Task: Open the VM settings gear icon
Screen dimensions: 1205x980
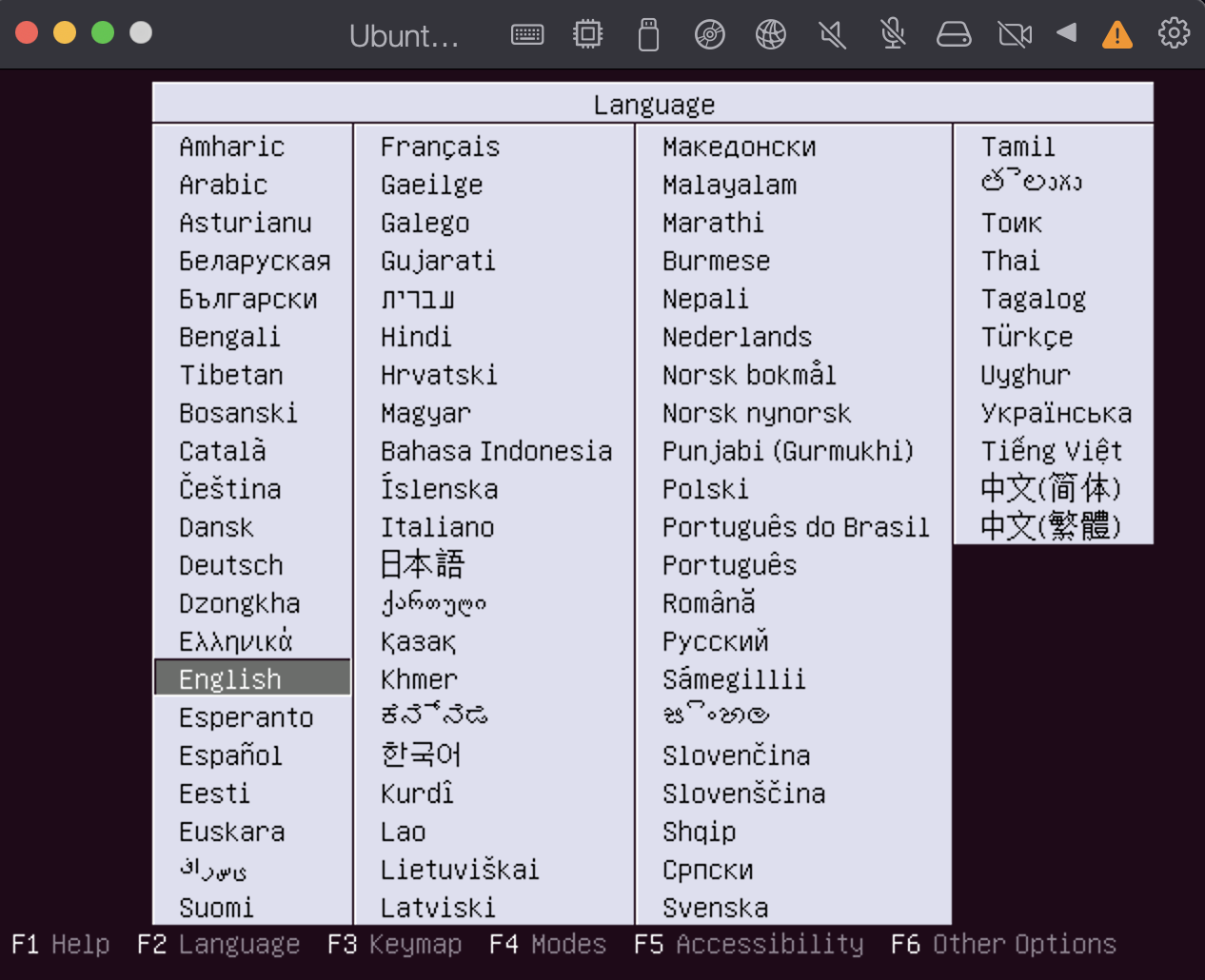Action: click(x=1174, y=32)
